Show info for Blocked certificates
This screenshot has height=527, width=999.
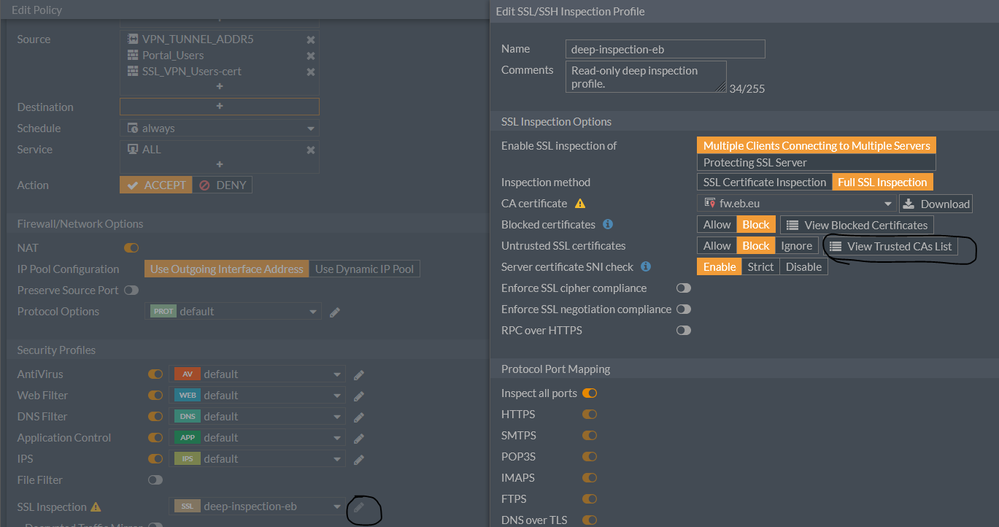pyautogui.click(x=608, y=225)
